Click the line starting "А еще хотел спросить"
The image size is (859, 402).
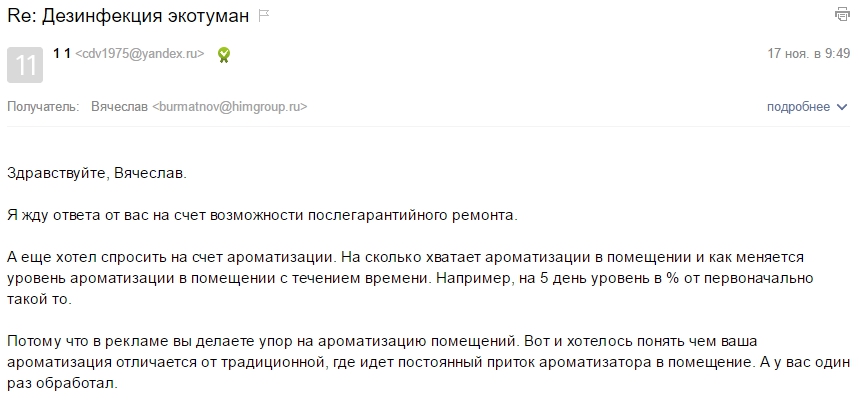[x=398, y=257]
